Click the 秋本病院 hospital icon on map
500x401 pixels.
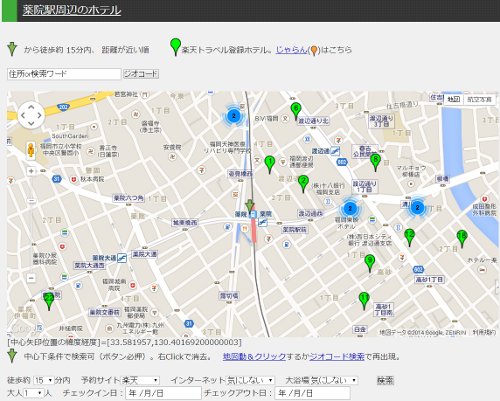pyautogui.click(x=74, y=179)
